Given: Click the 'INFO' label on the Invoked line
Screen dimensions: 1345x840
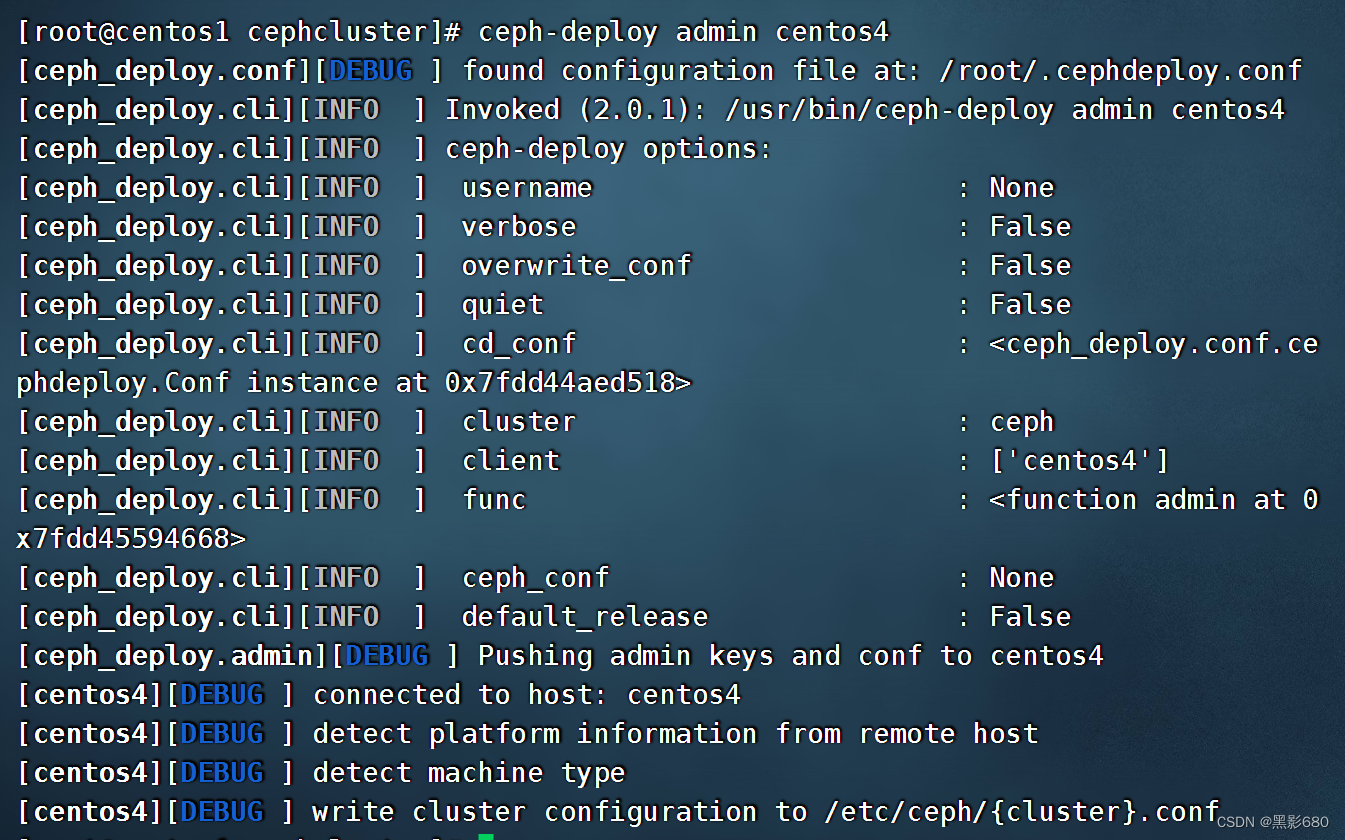Looking at the screenshot, I should tap(346, 110).
